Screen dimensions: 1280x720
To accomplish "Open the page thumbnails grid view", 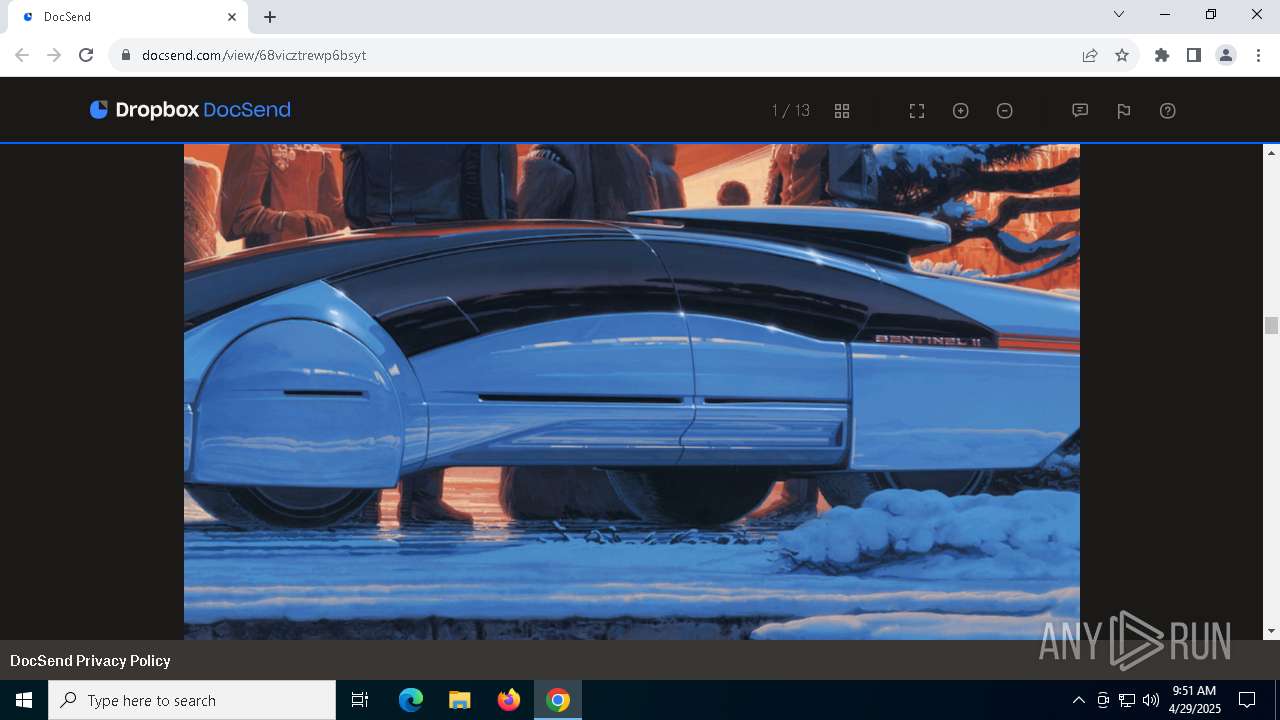I will coord(842,111).
